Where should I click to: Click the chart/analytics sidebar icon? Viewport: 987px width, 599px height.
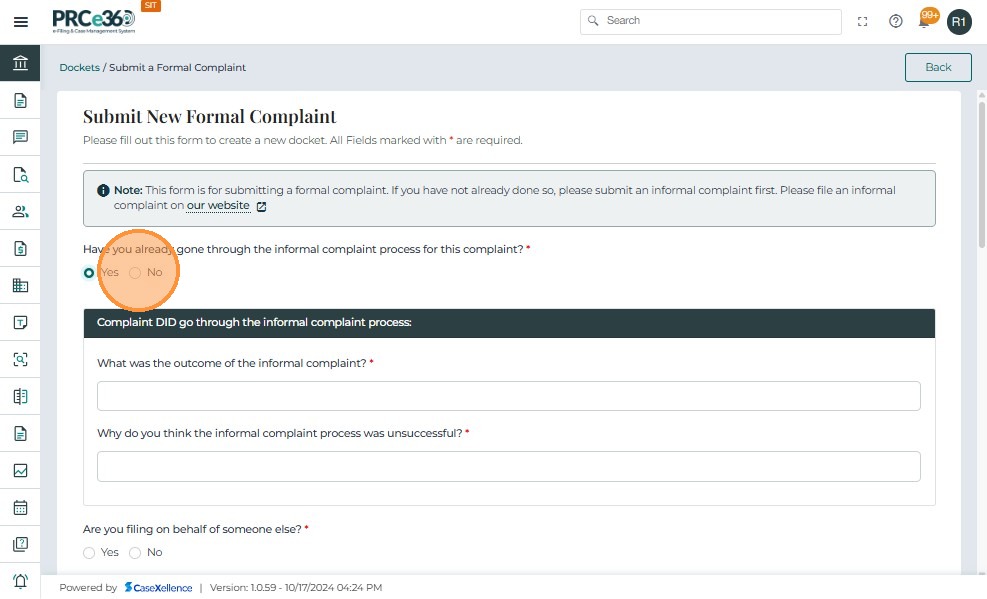tap(20, 470)
